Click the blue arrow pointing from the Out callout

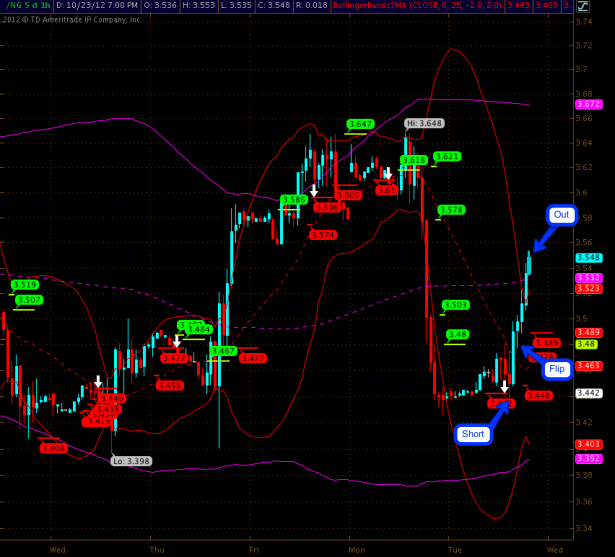(x=542, y=238)
